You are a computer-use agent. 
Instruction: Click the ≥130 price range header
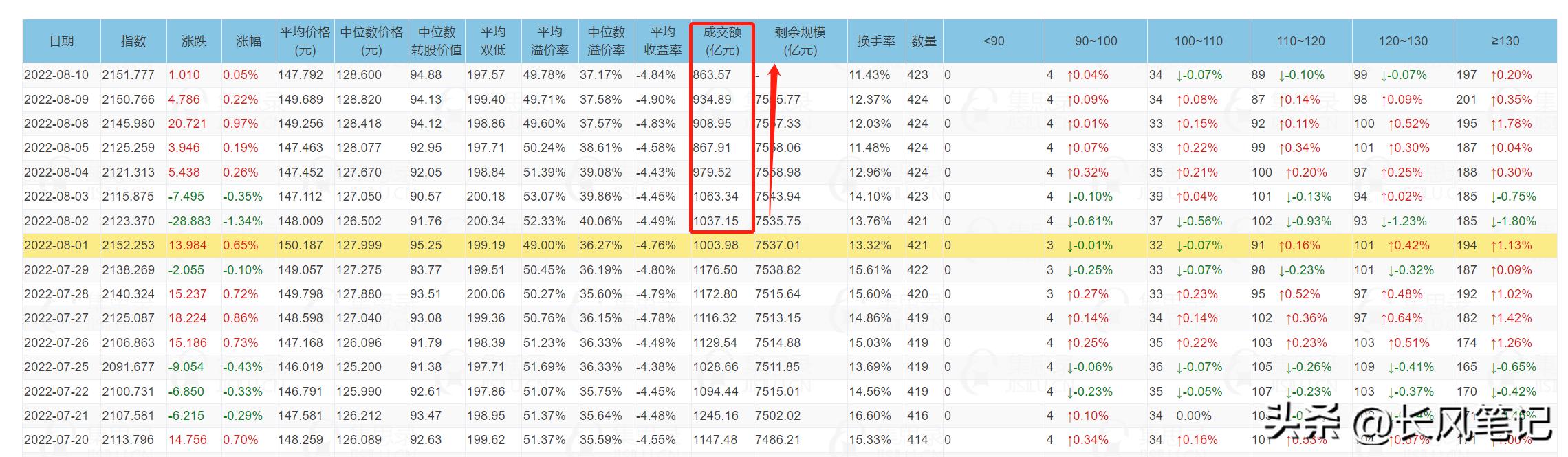coord(1505,41)
